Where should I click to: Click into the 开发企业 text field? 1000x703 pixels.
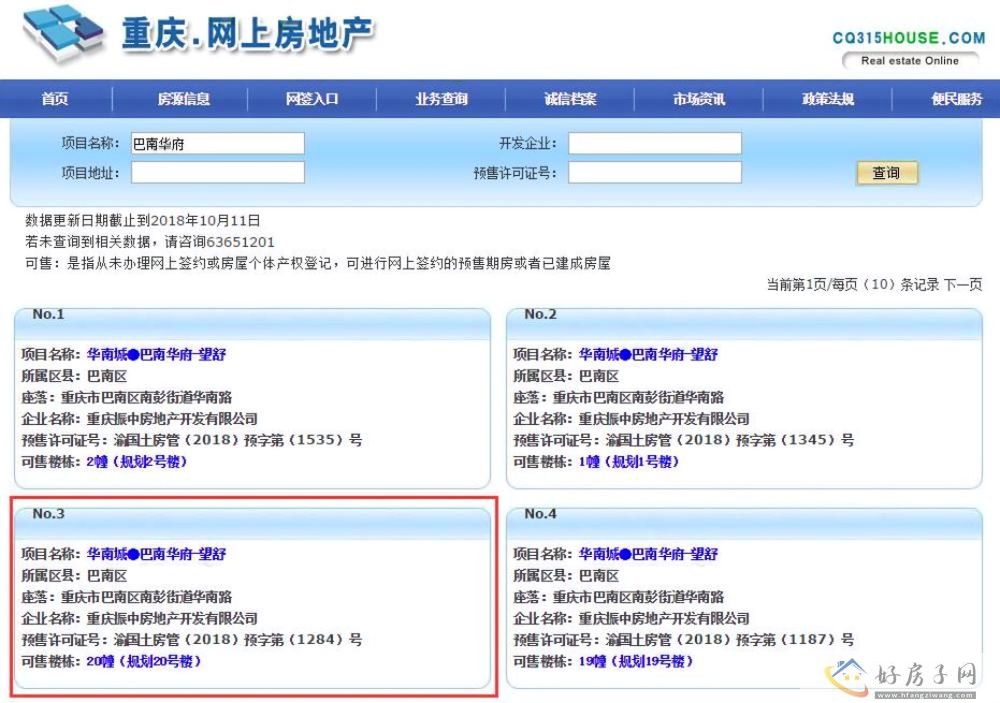click(x=655, y=144)
